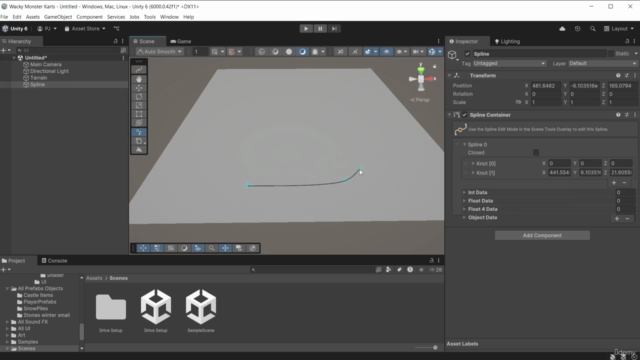The width and height of the screenshot is (640, 360).
Task: Open the Auto Smooth tangent mode dropdown
Action: (159, 52)
